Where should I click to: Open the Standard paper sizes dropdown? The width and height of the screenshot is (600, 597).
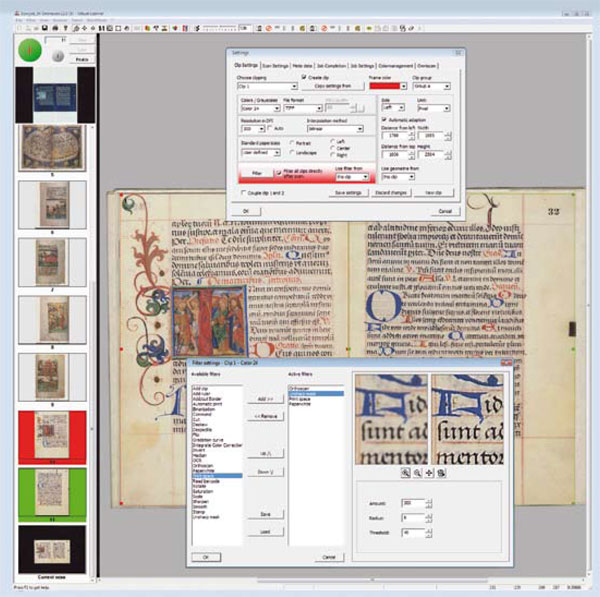click(261, 153)
